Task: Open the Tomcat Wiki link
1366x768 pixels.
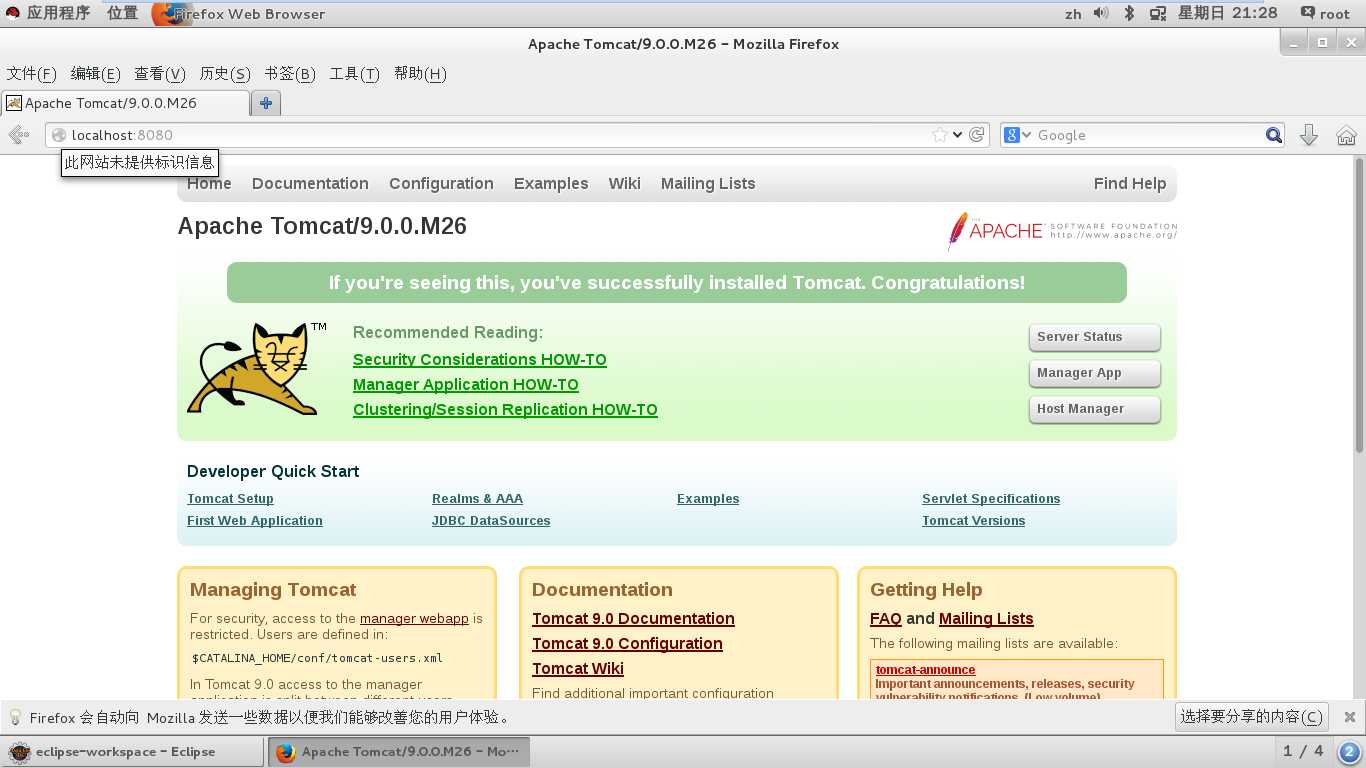Action: click(578, 668)
